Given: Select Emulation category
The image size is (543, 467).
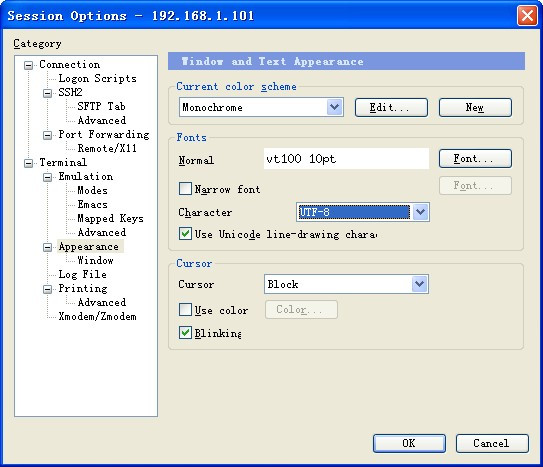Looking at the screenshot, I should click(x=86, y=177).
